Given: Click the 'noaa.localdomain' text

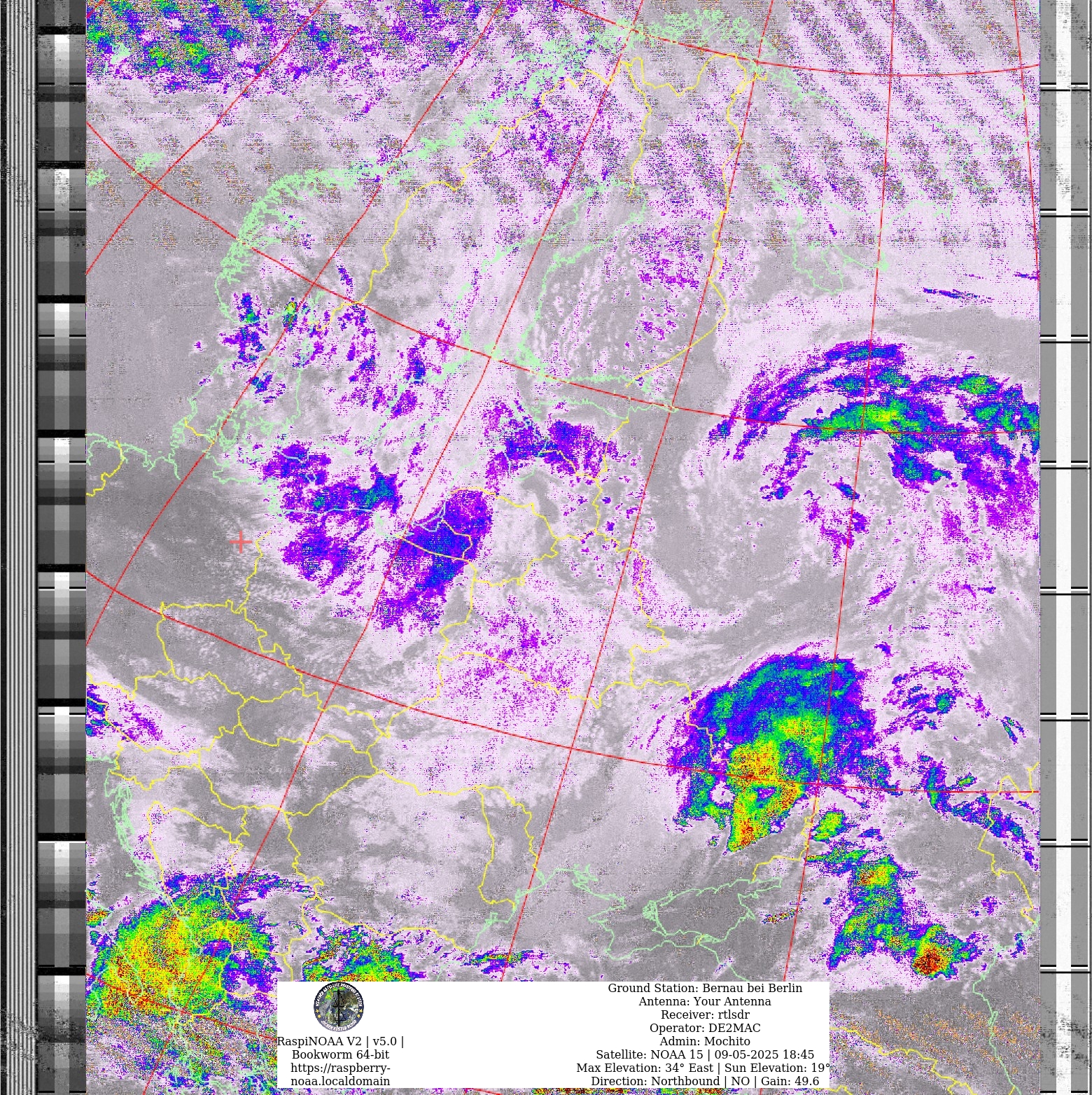Looking at the screenshot, I should point(340,1081).
